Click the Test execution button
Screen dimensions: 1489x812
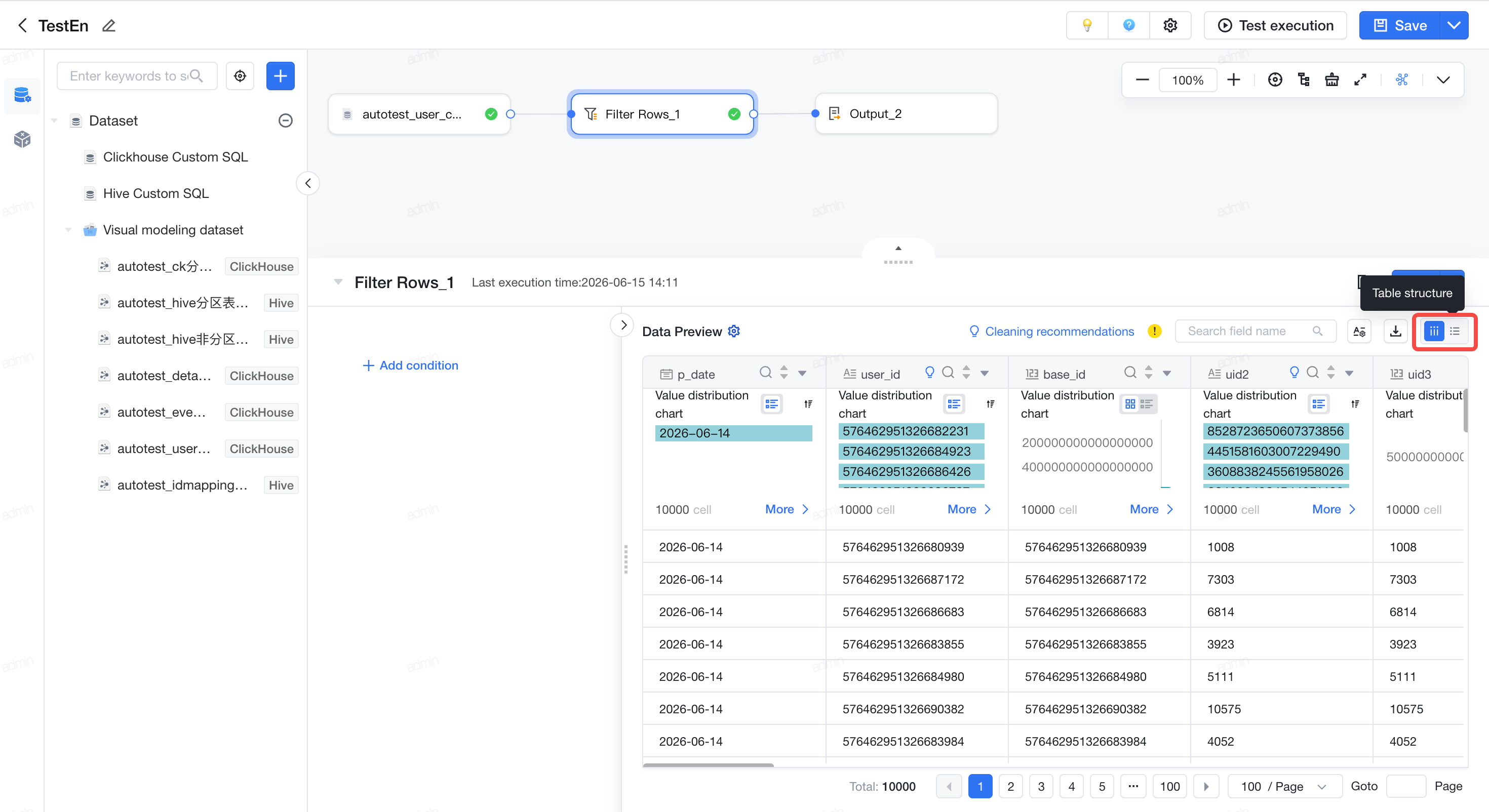click(x=1275, y=25)
